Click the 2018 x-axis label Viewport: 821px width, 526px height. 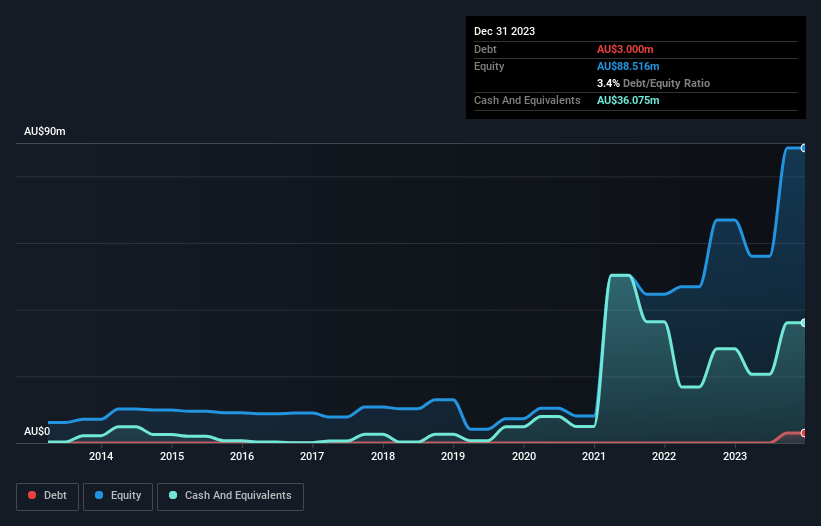coord(383,456)
